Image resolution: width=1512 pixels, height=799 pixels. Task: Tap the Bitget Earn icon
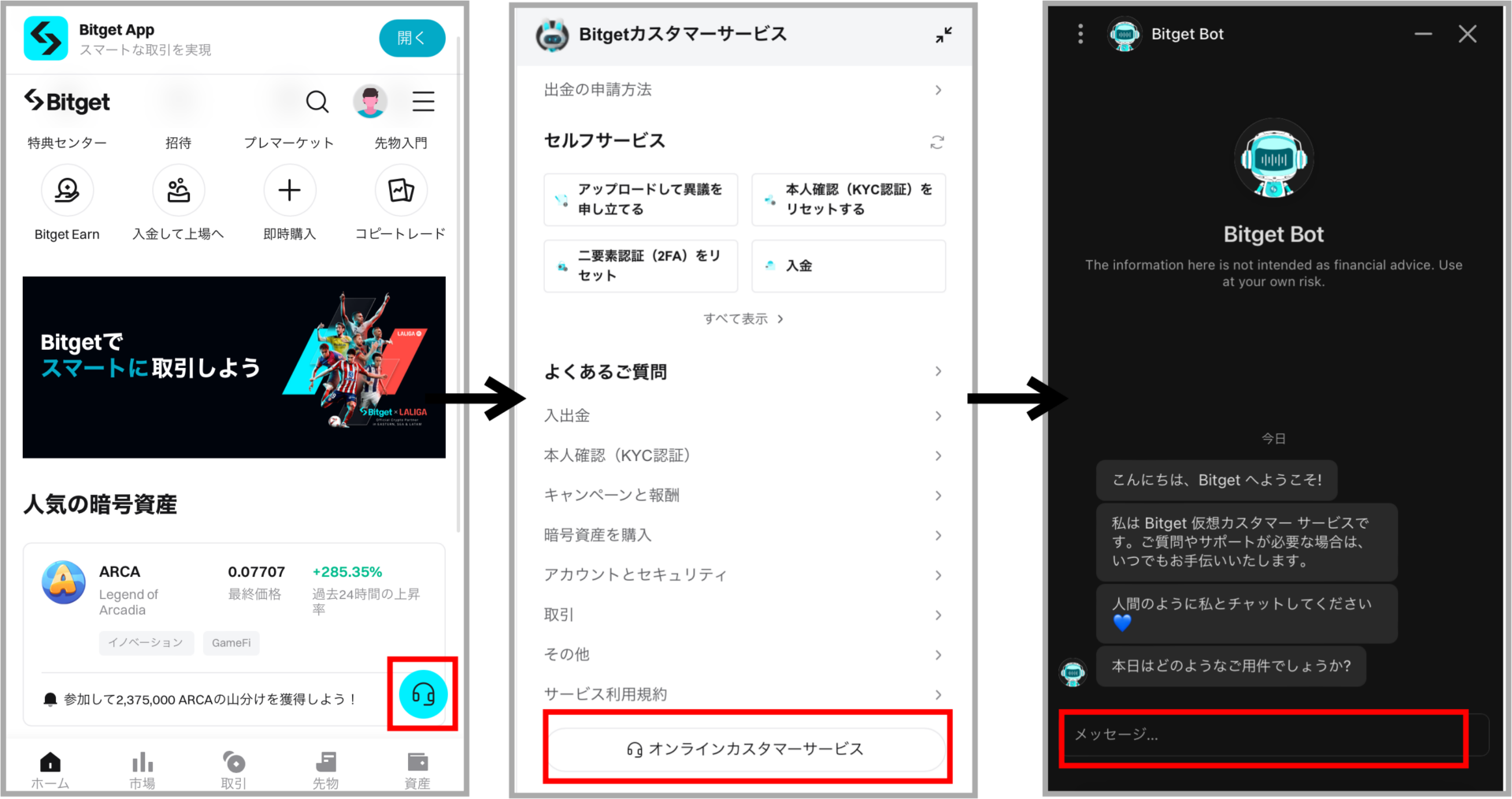tap(67, 190)
